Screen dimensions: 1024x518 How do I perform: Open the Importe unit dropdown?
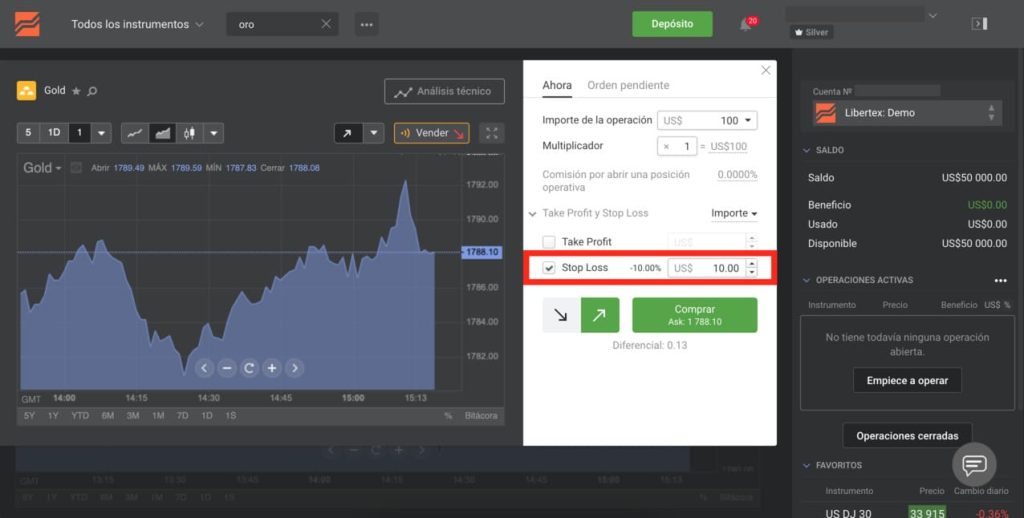734,213
